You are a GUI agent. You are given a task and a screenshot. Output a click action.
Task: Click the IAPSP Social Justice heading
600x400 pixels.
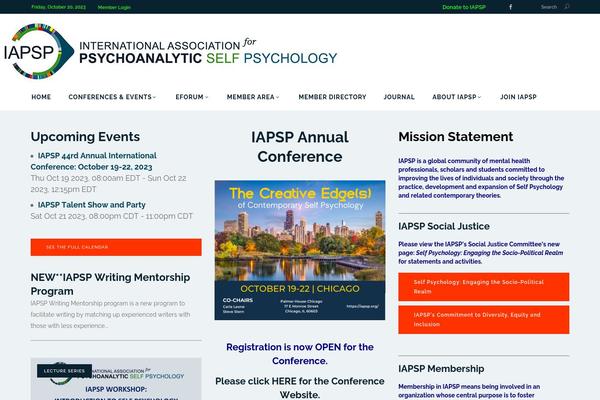(x=444, y=226)
